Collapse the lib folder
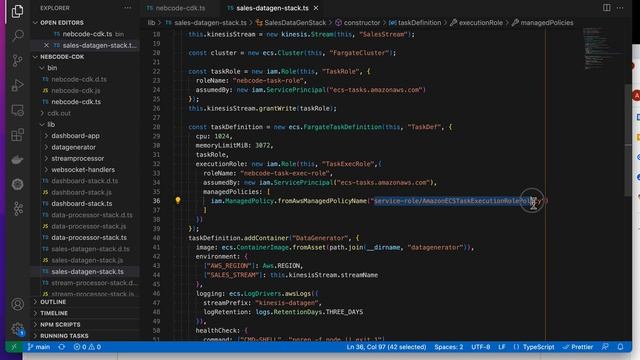The width and height of the screenshot is (640, 360). 51,124
